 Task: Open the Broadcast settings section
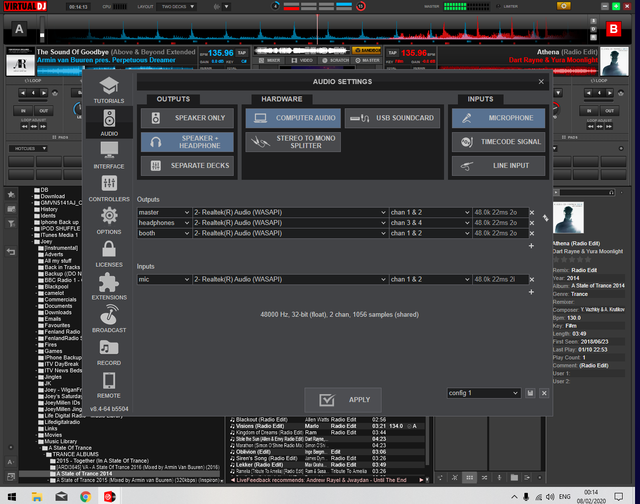coord(109,319)
